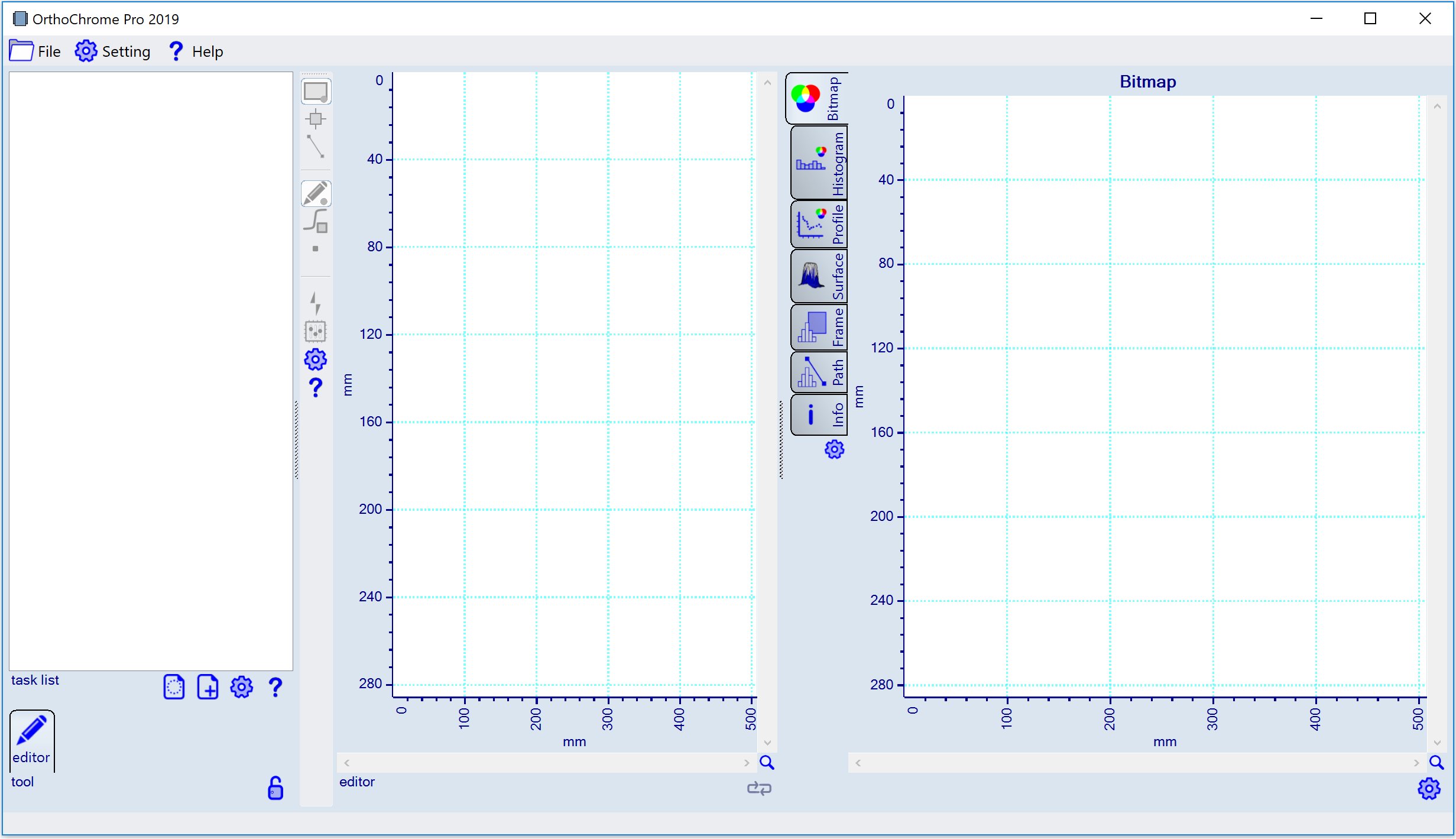The width and height of the screenshot is (1456, 839).
Task: Select the crosshair alignment tool
Action: pyautogui.click(x=316, y=118)
